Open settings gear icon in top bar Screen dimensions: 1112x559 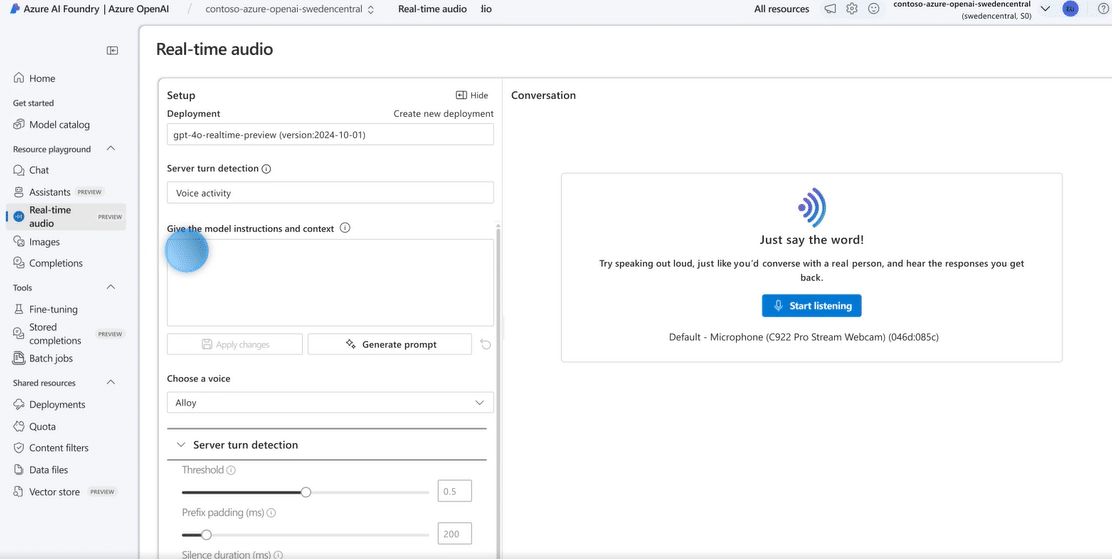pos(852,9)
